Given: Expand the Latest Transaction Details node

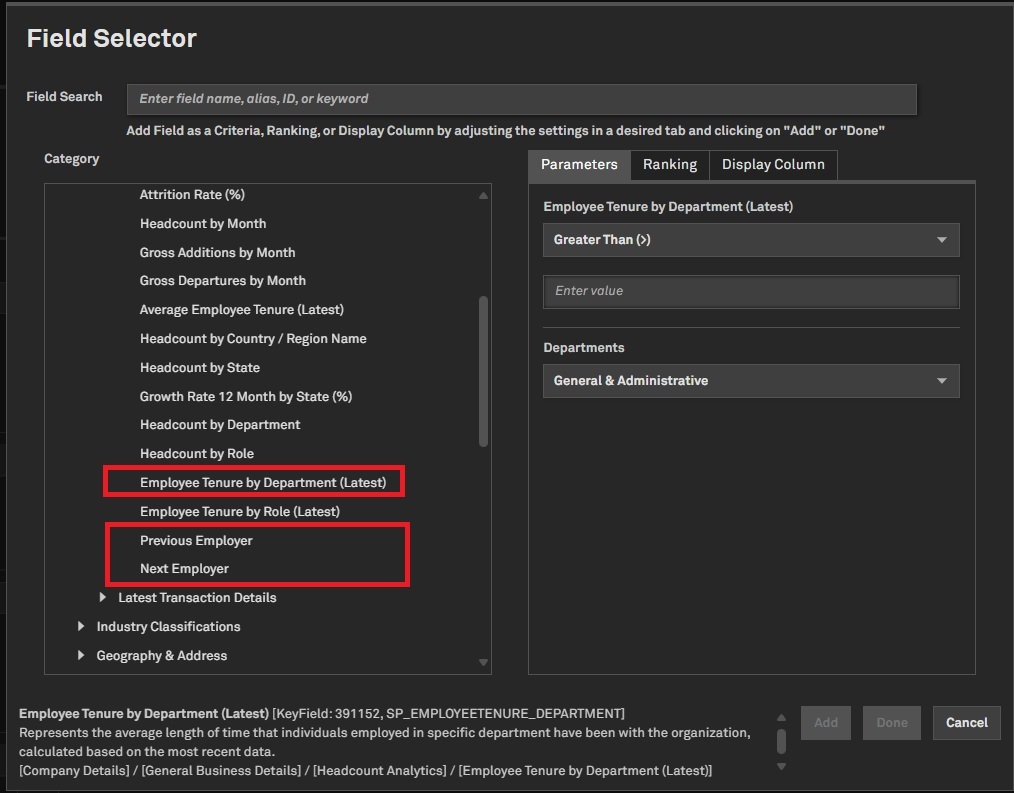Looking at the screenshot, I should 103,598.
